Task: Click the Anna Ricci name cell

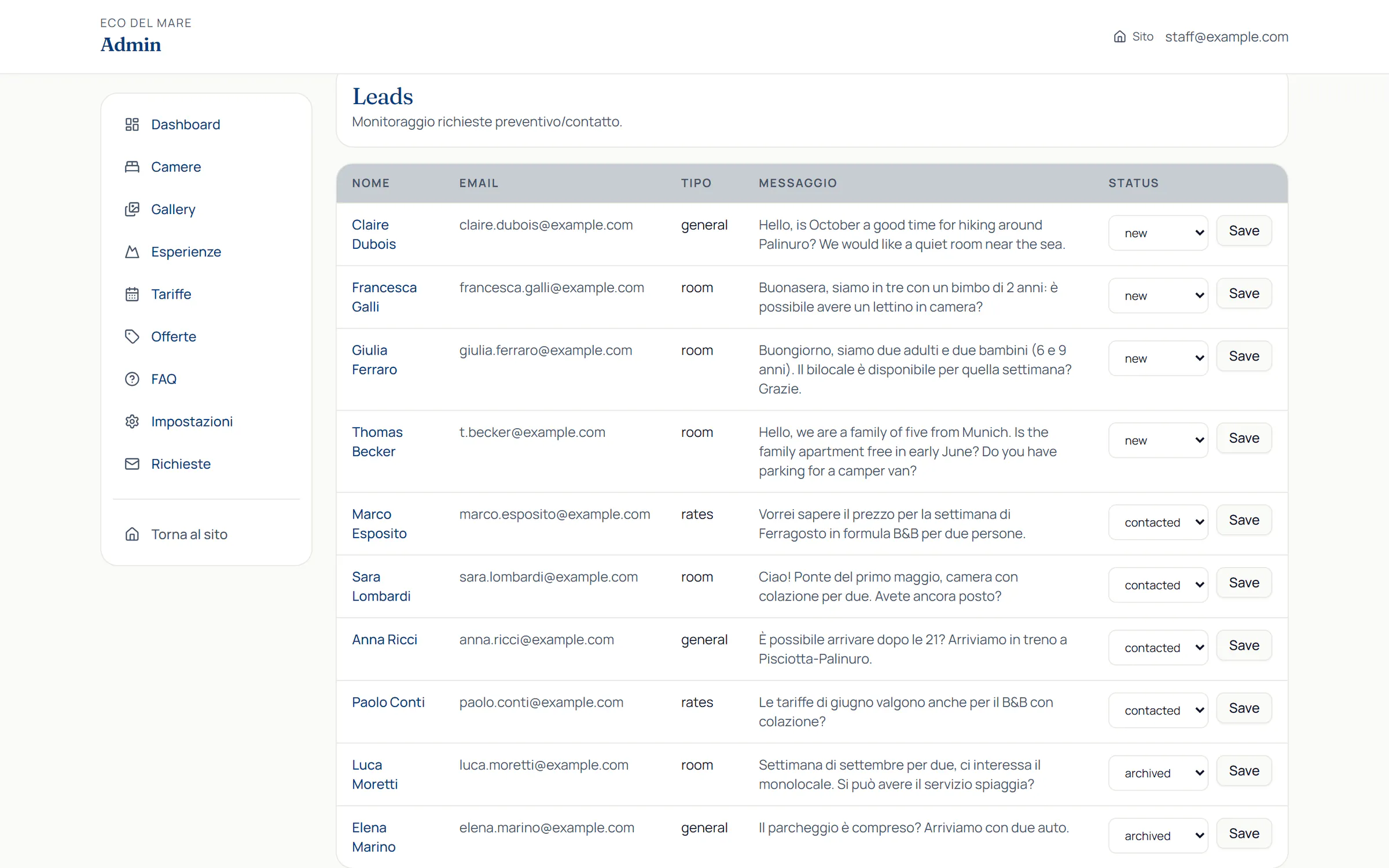Action: coord(384,639)
